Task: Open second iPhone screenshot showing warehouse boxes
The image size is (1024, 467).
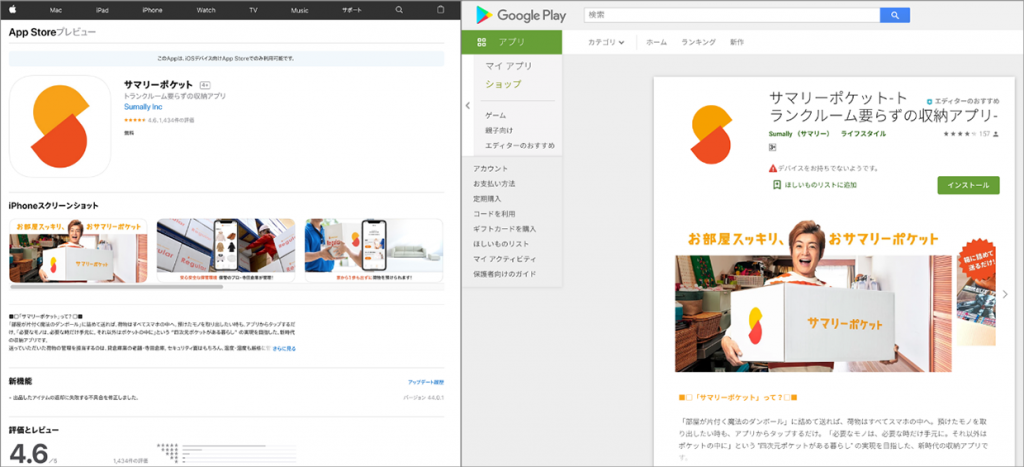Action: point(226,251)
